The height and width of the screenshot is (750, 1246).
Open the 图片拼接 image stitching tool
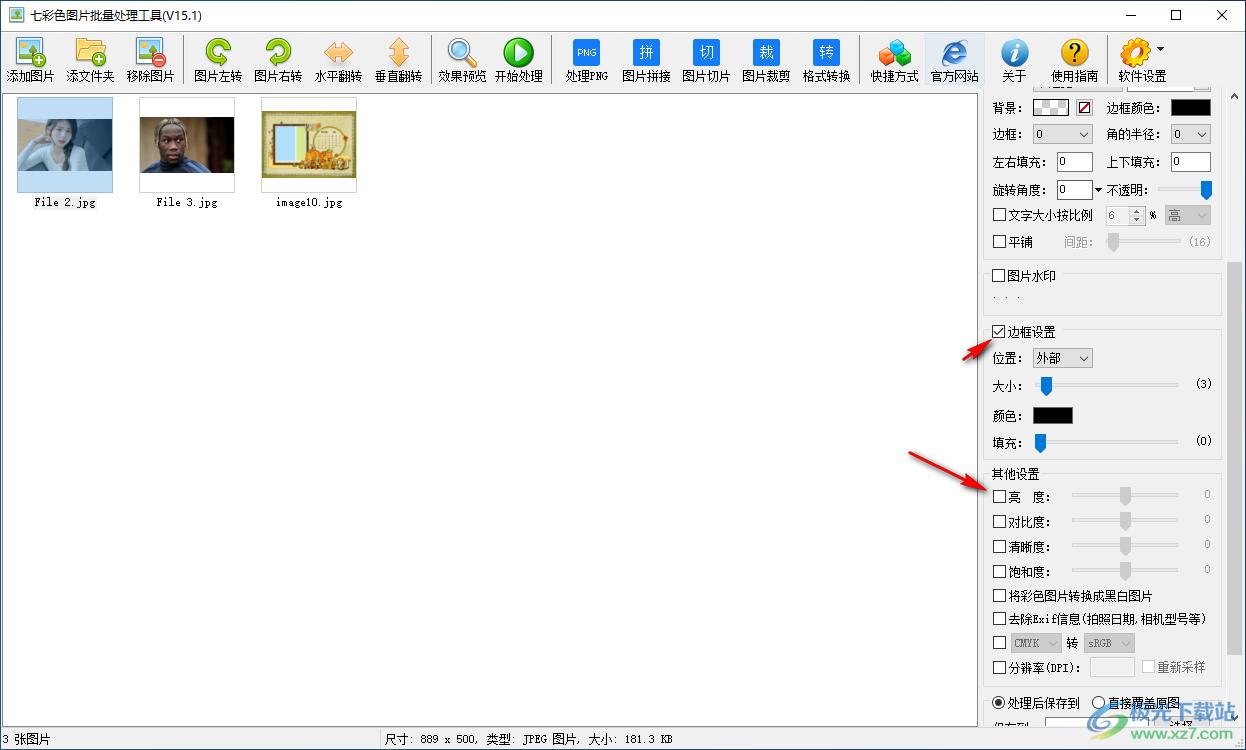646,59
